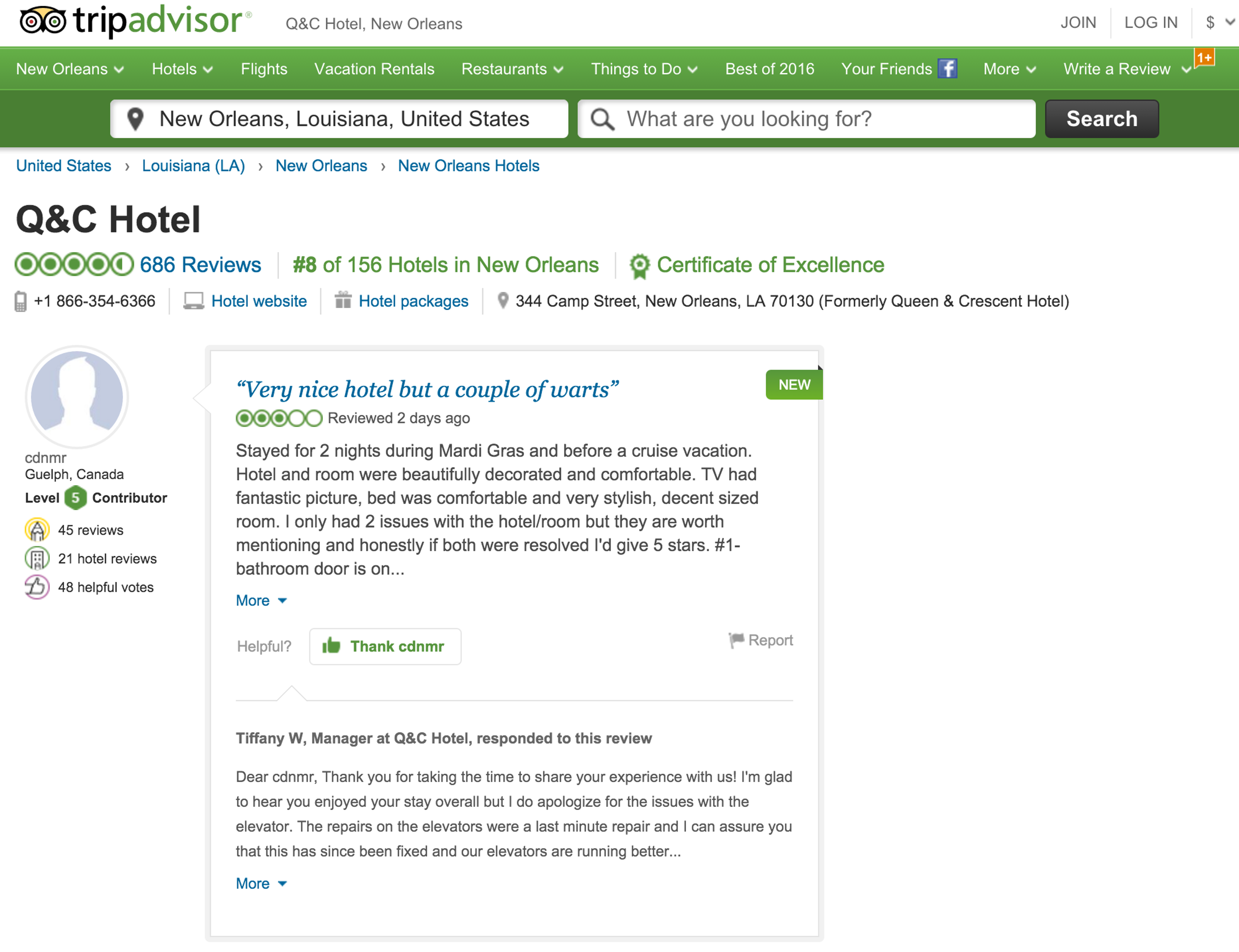Open the 686 Reviews link
The image size is (1239, 952).
pos(201,265)
